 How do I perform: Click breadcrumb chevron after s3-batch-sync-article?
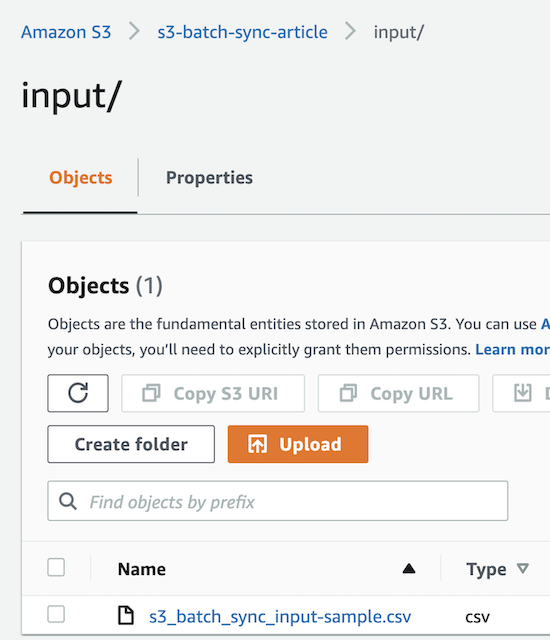tap(350, 31)
